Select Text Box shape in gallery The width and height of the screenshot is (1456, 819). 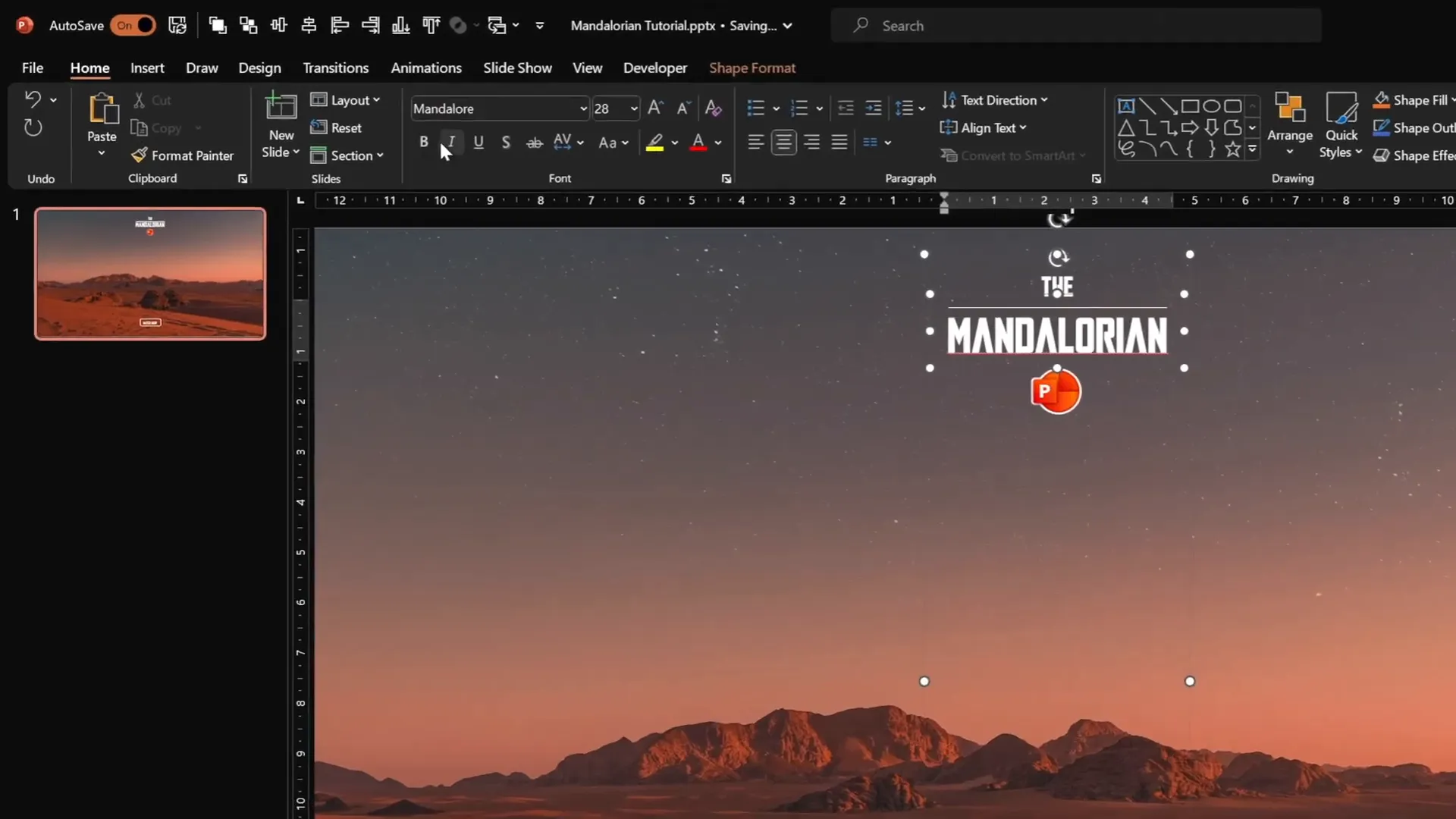[x=1126, y=106]
